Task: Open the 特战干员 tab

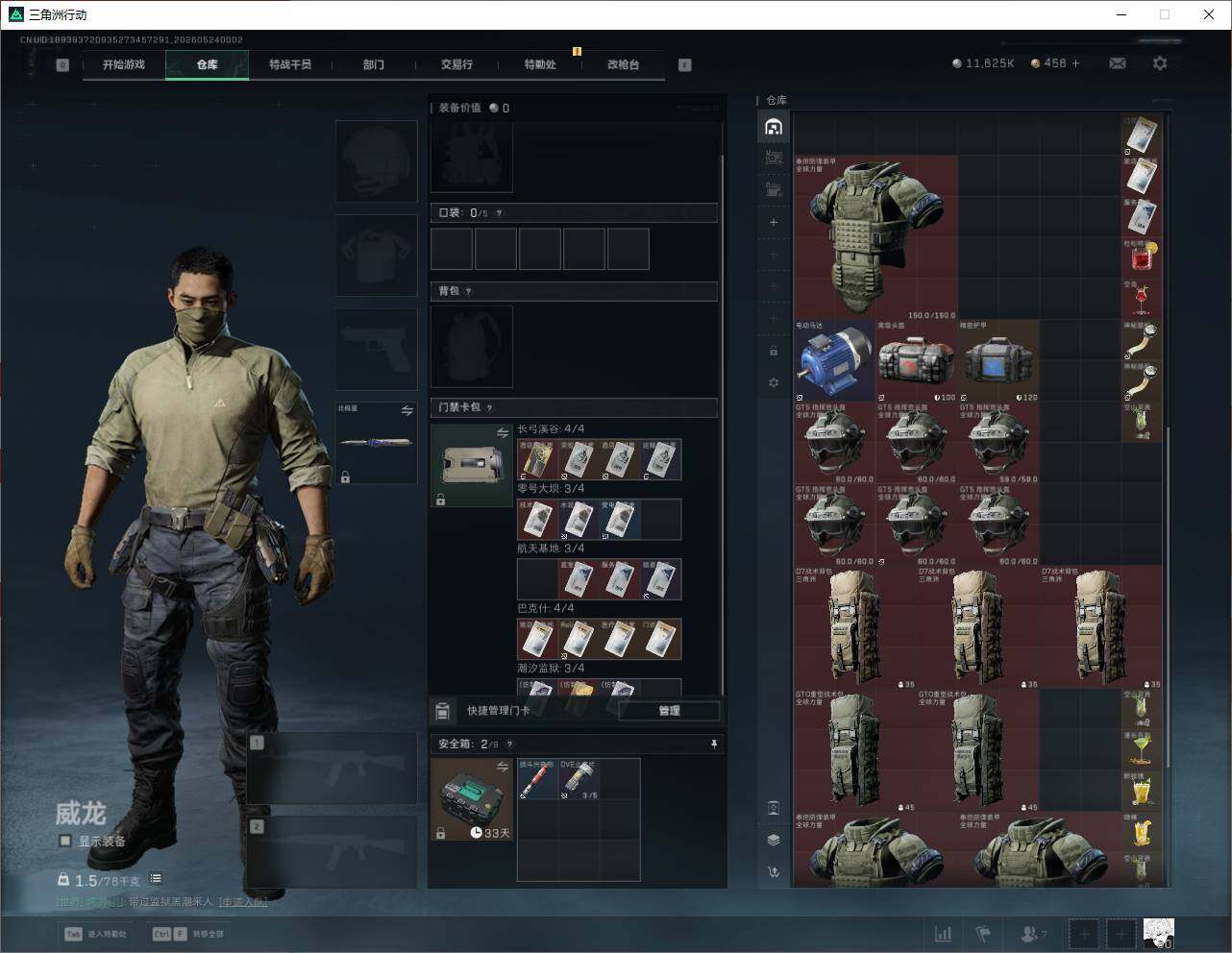Action: [x=290, y=64]
